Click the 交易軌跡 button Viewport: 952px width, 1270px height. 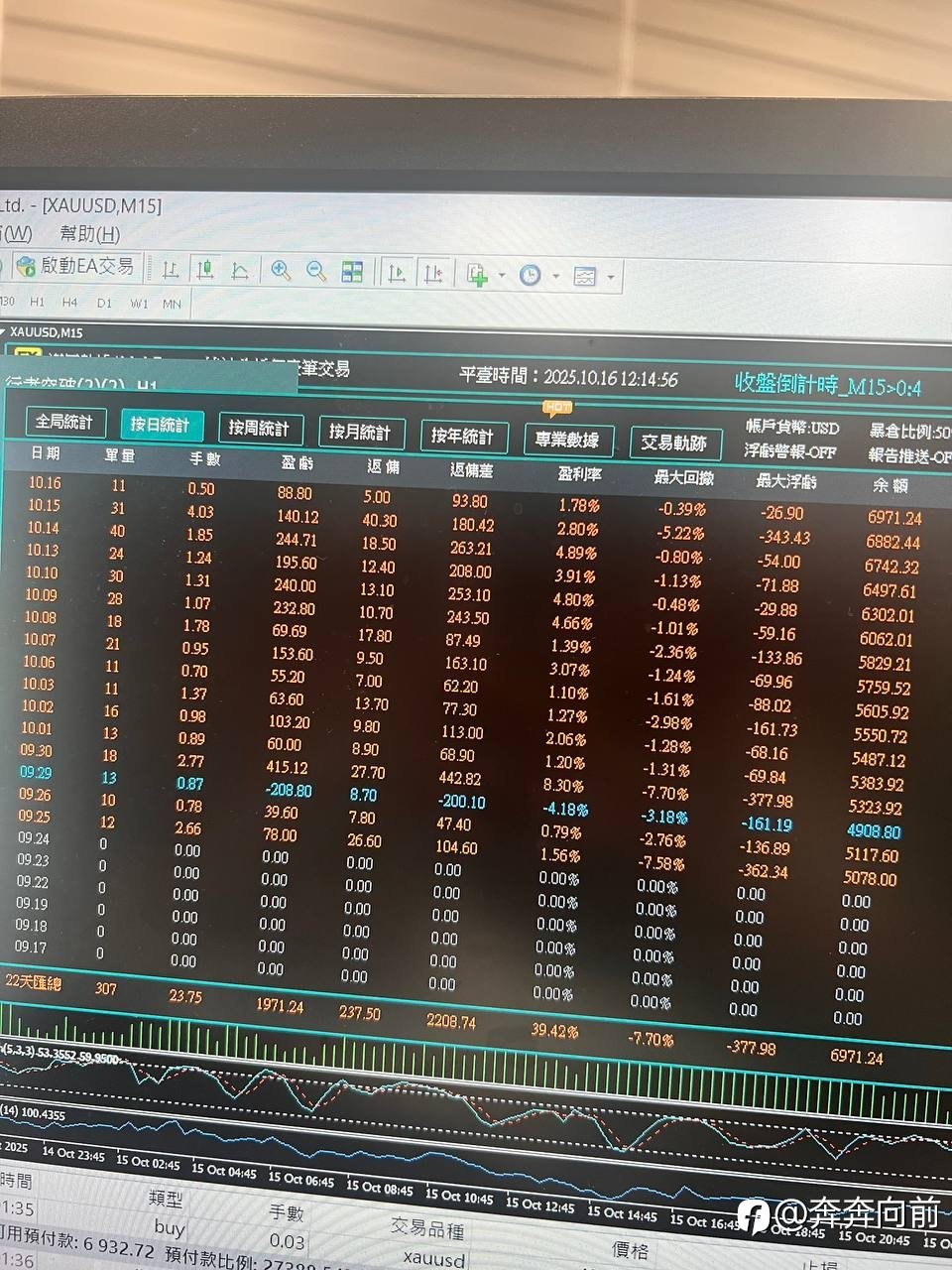(x=674, y=443)
